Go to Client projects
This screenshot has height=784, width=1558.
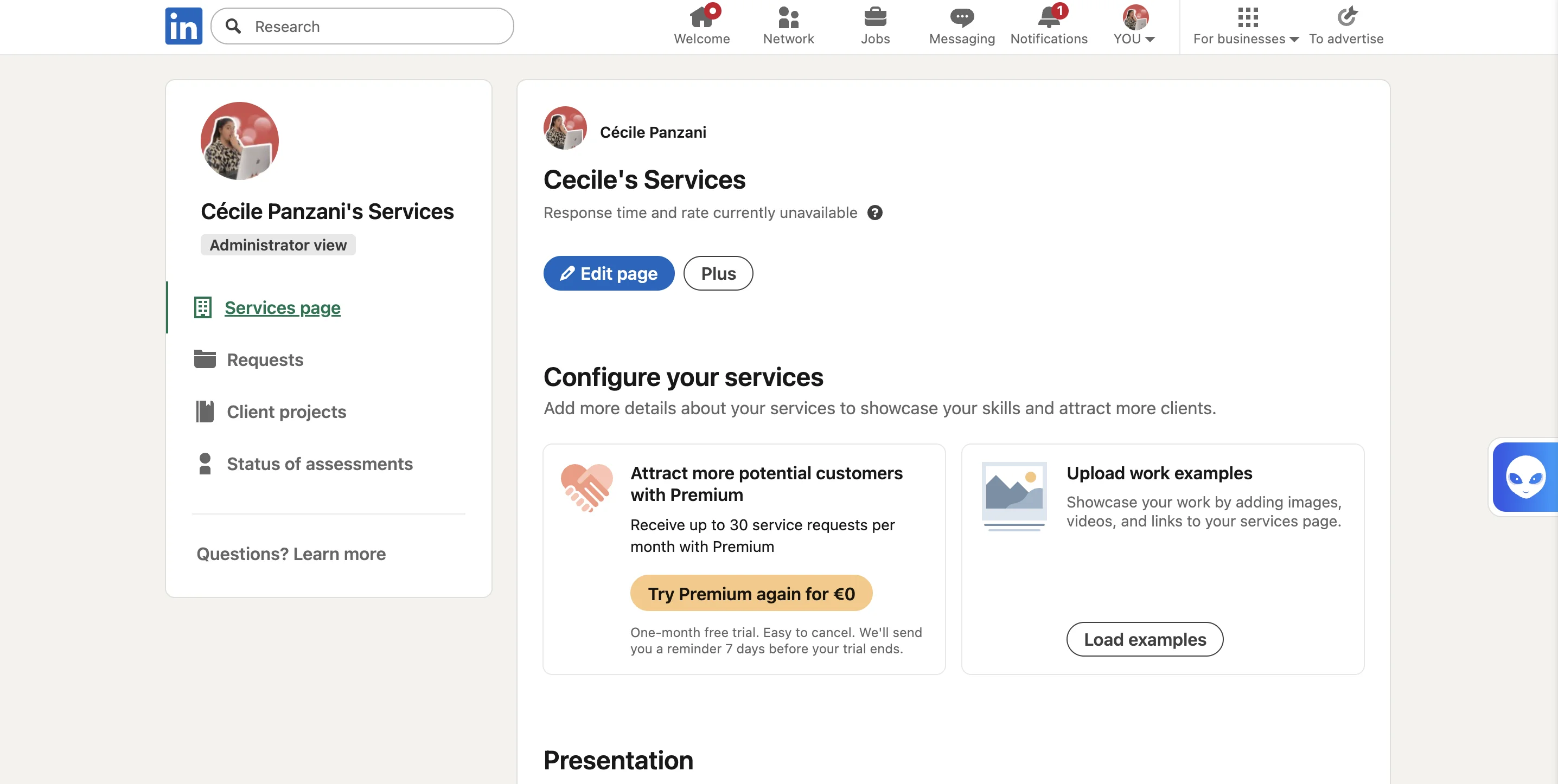click(x=286, y=412)
